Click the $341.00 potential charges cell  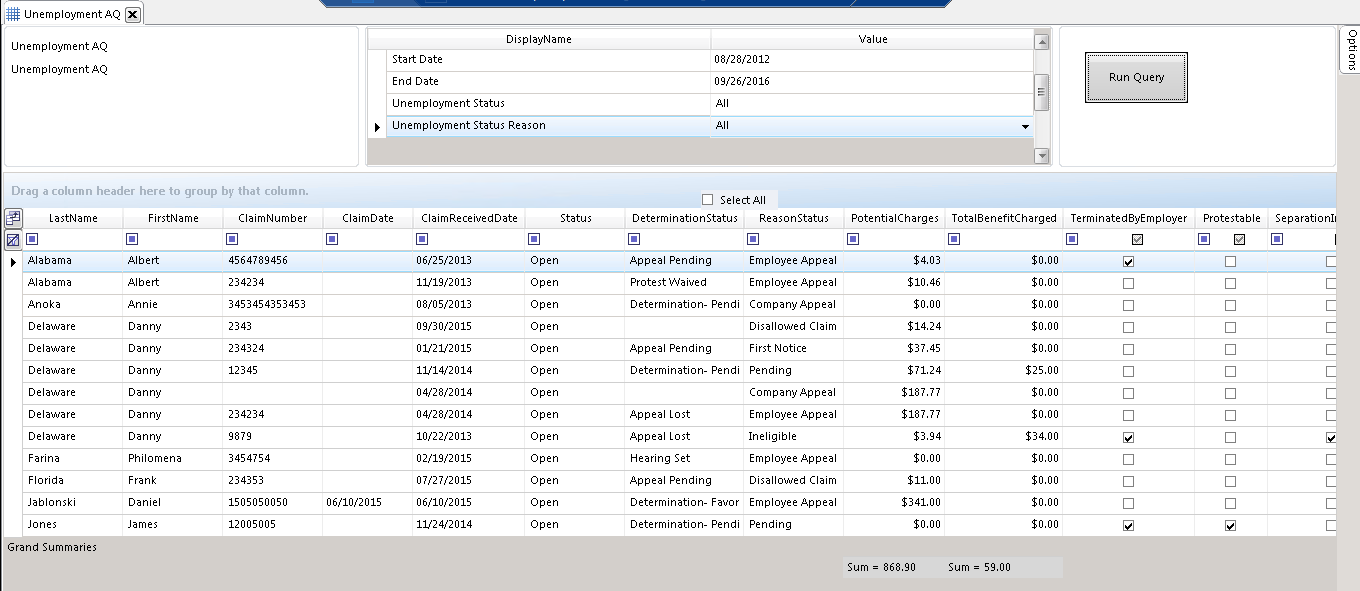coord(894,503)
